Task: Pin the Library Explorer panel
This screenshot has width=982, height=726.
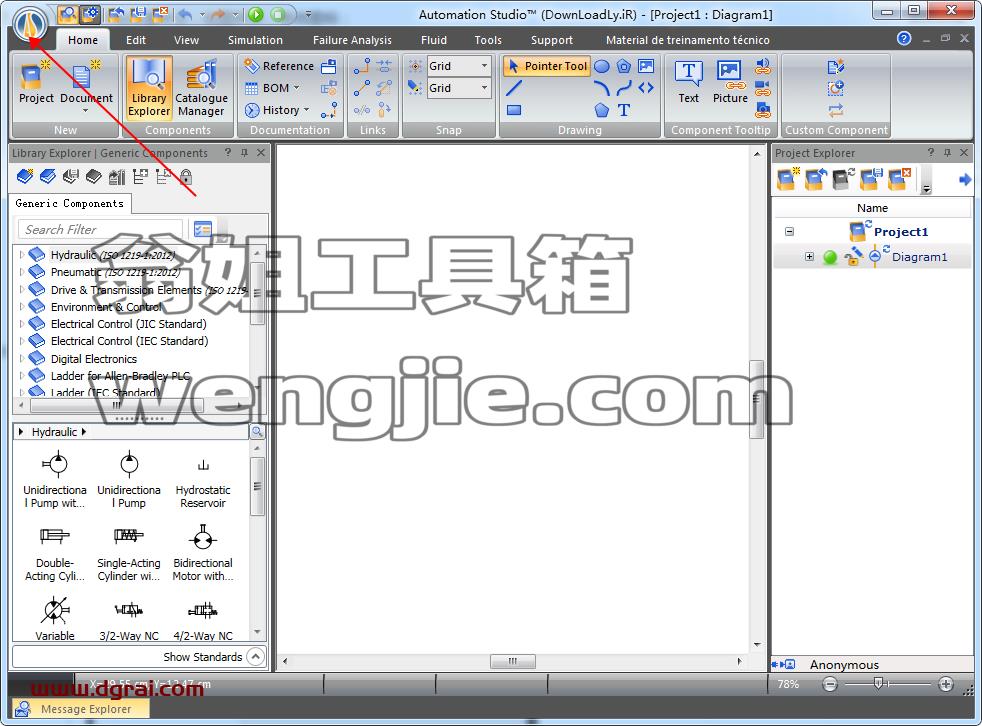Action: coord(244,152)
